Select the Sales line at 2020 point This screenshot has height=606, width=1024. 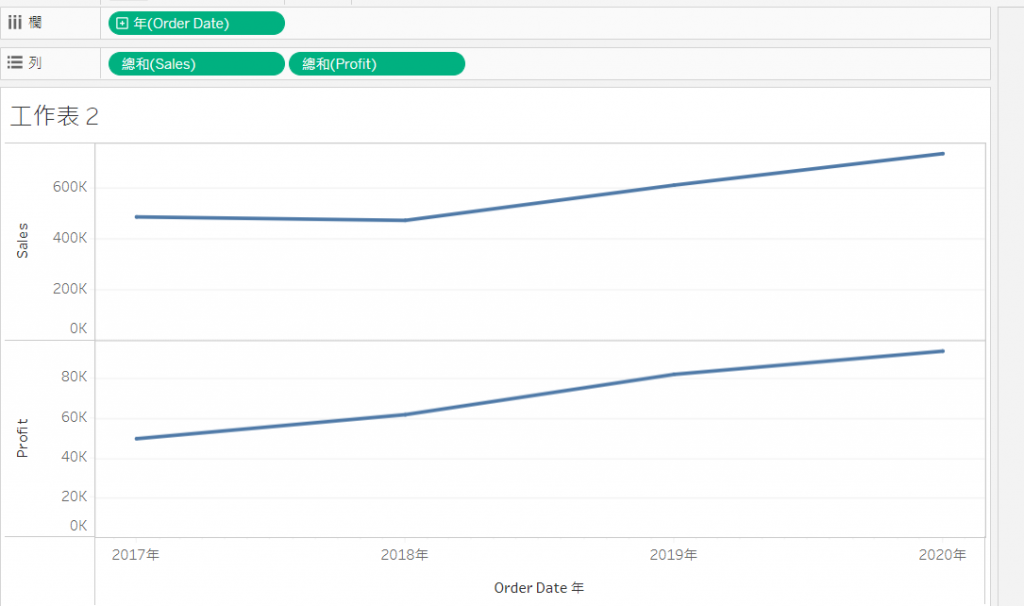[942, 154]
